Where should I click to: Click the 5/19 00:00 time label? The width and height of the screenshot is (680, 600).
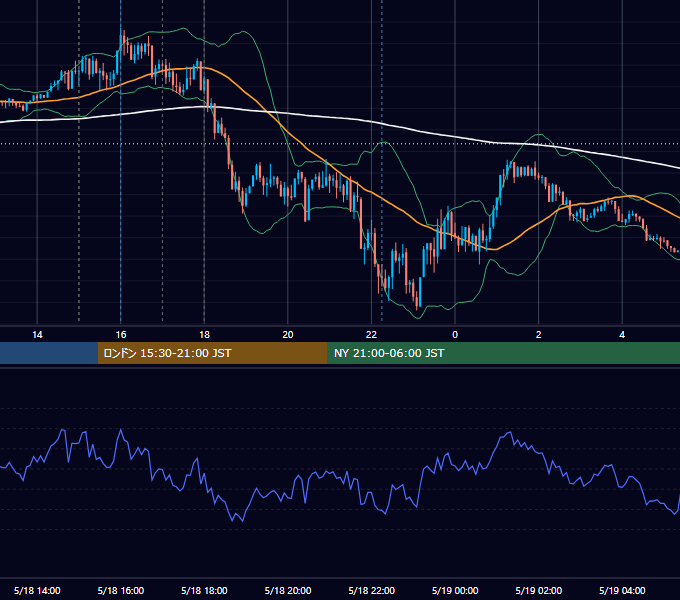click(455, 590)
